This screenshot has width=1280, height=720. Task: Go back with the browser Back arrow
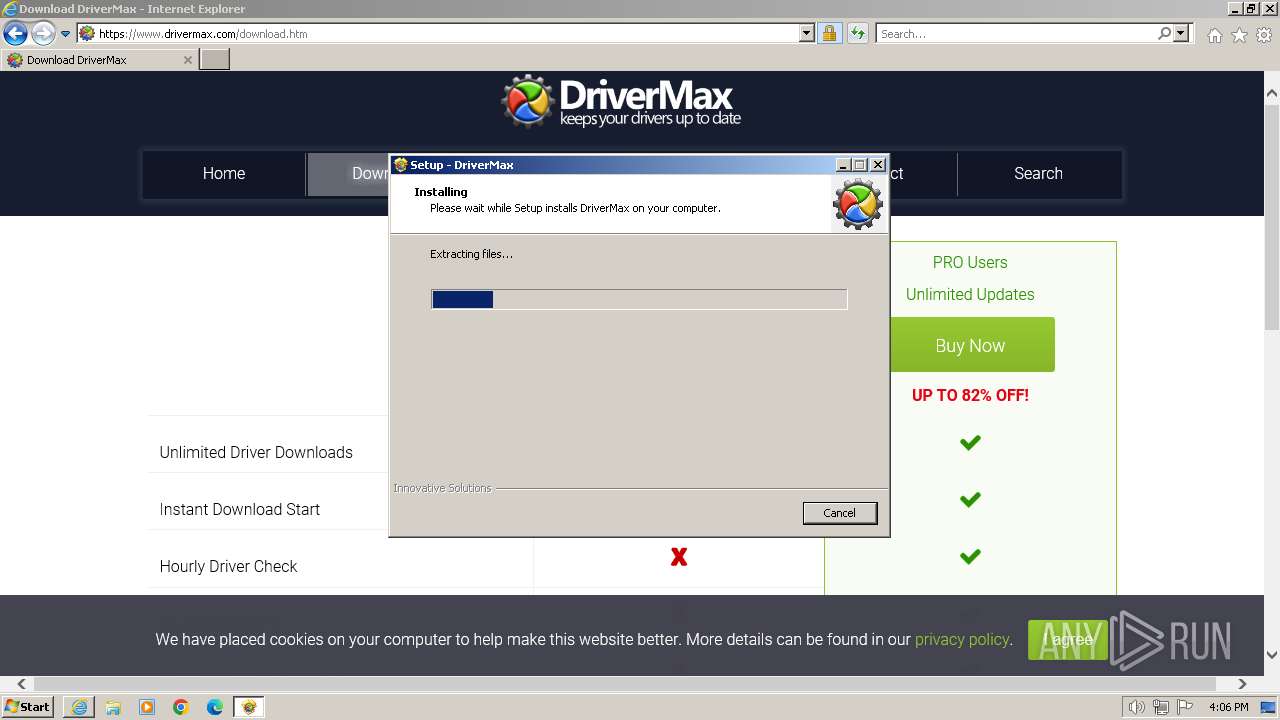tap(15, 34)
